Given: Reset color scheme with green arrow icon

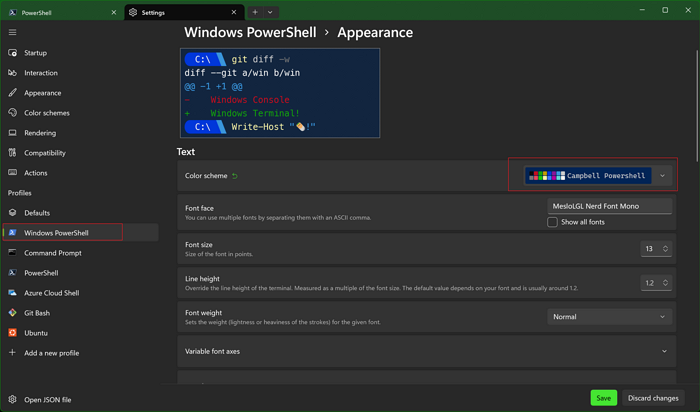Looking at the screenshot, I should point(235,176).
